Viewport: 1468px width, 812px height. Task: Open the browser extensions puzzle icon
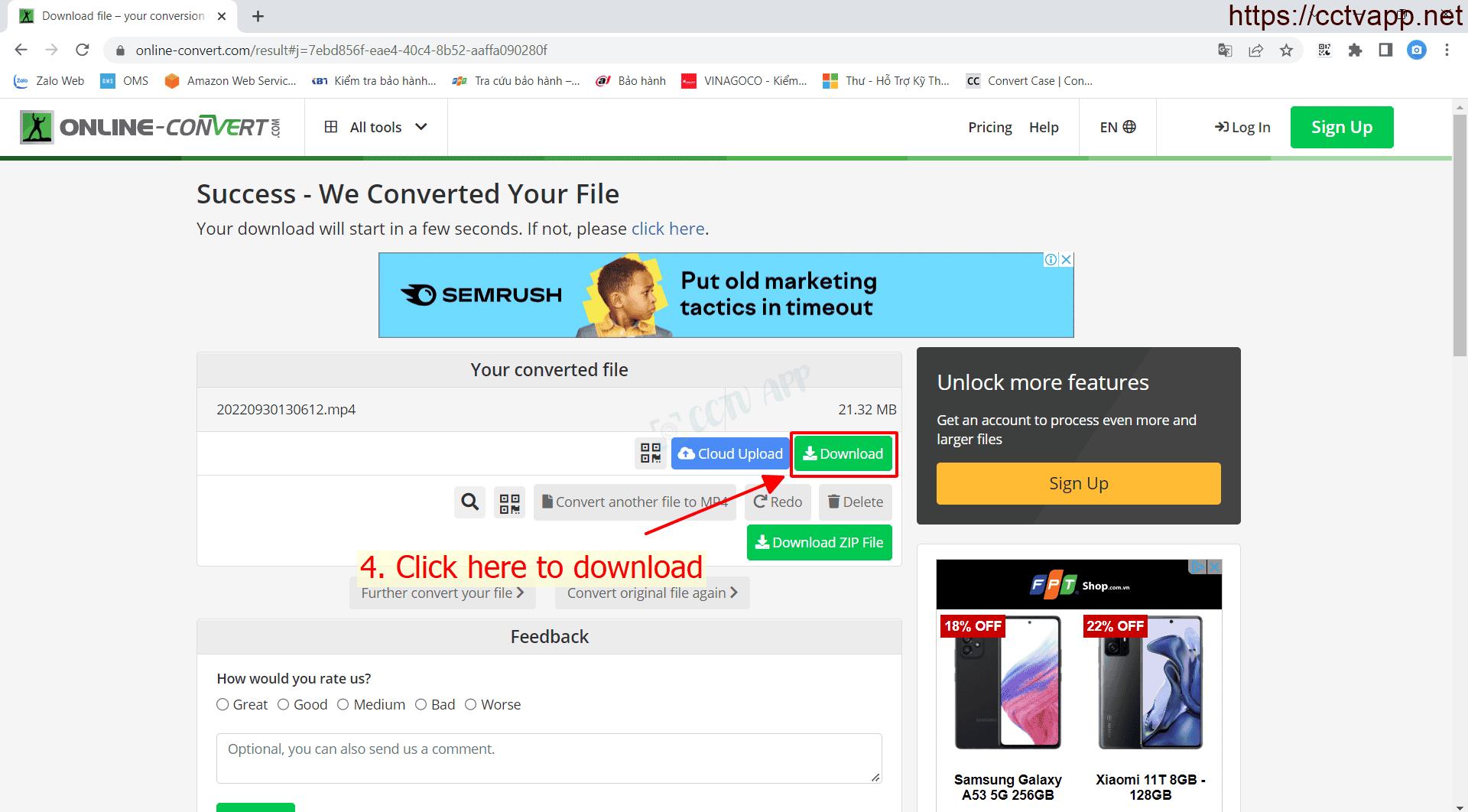coord(1355,50)
